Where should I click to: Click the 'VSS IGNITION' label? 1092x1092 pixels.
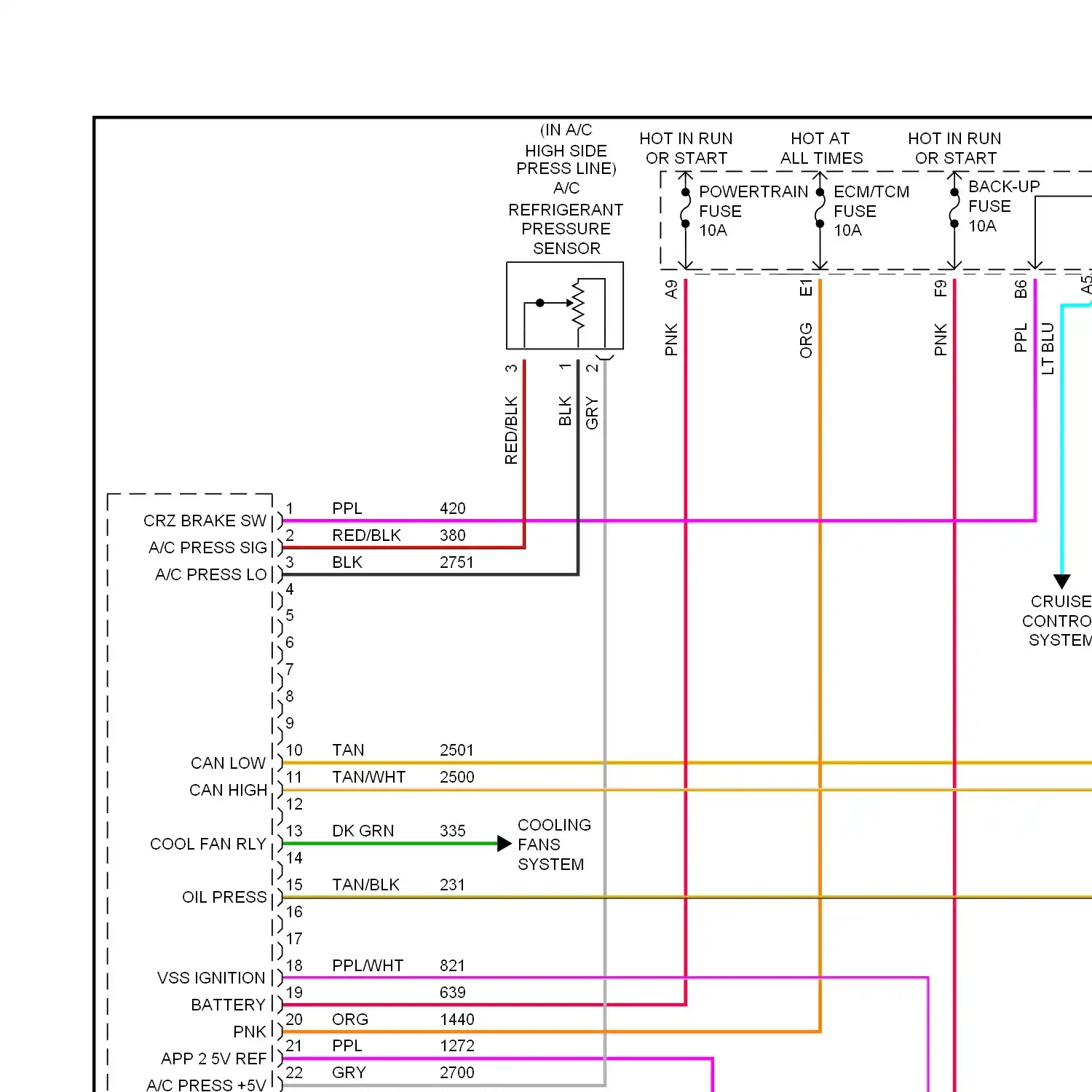click(211, 978)
